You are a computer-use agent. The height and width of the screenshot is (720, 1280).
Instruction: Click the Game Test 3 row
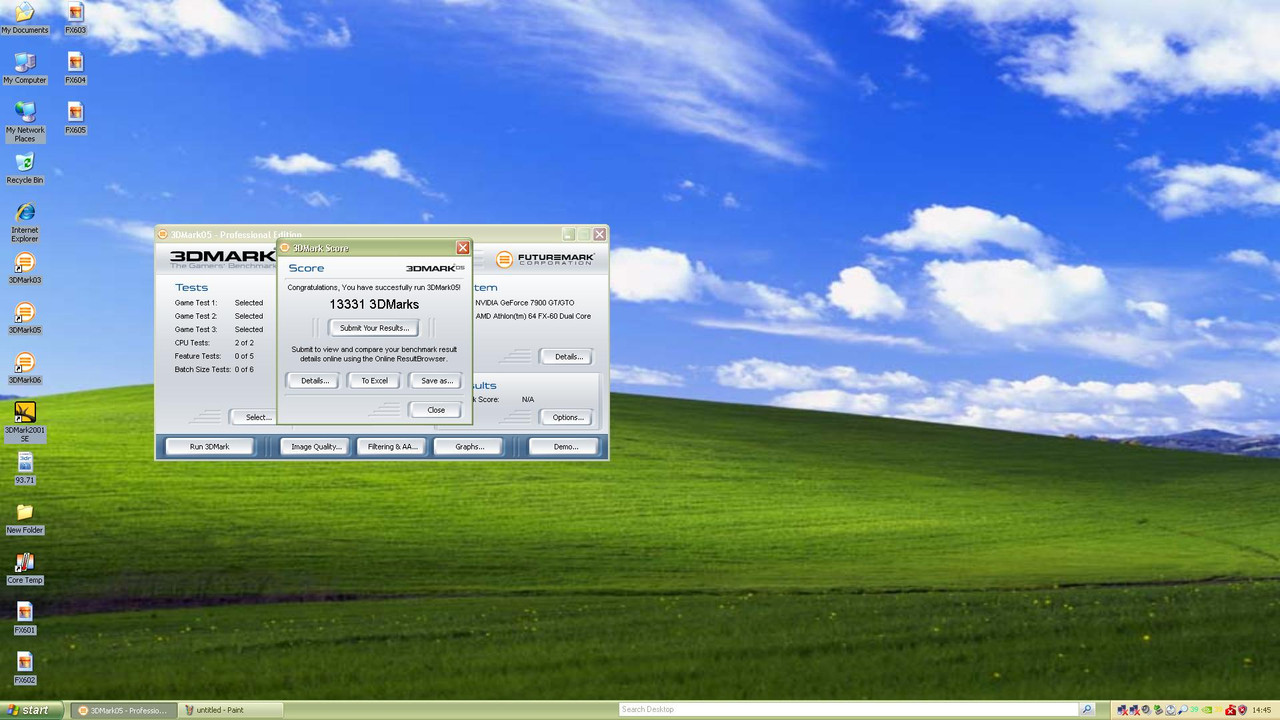(x=219, y=329)
